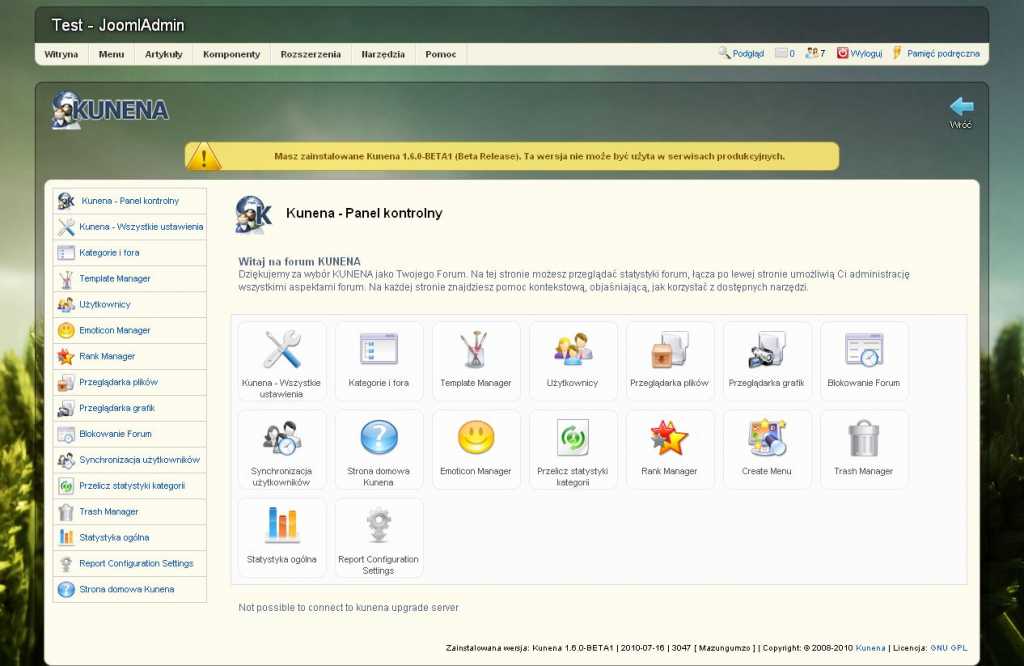Select the Statystyka ogólna bar chart icon

(281, 525)
